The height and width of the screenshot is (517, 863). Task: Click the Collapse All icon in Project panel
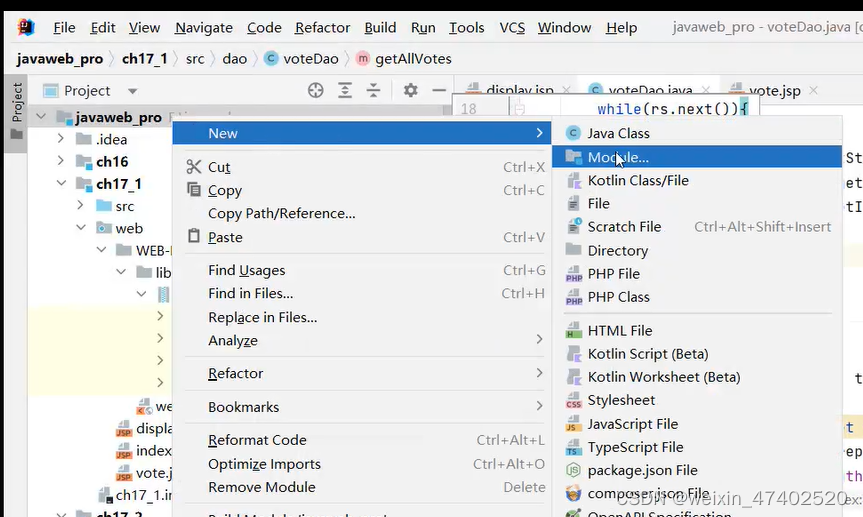coord(374,90)
